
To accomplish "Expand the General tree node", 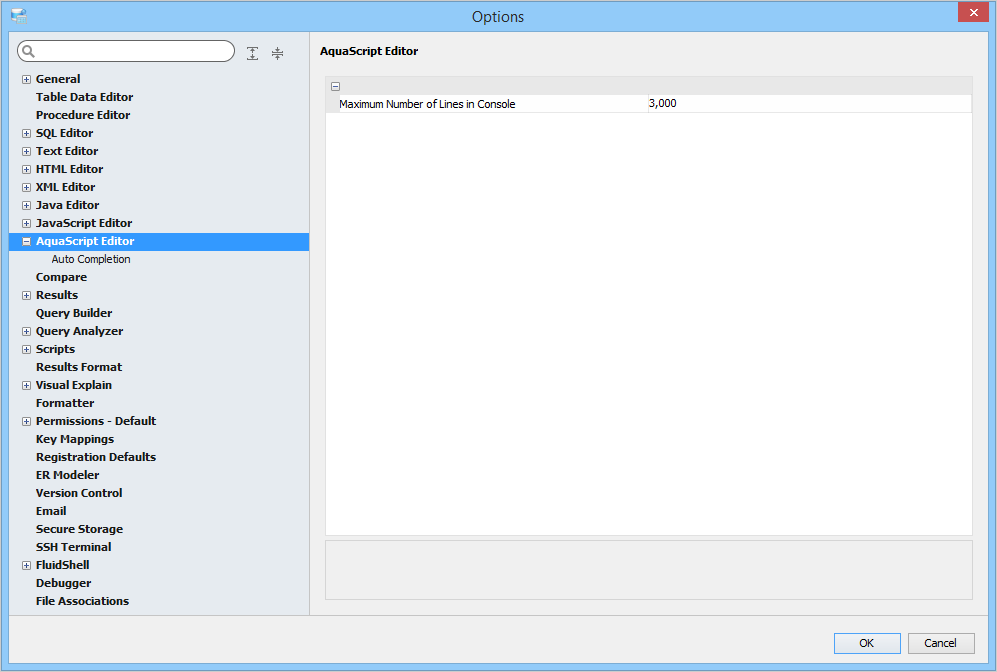I will (x=26, y=79).
